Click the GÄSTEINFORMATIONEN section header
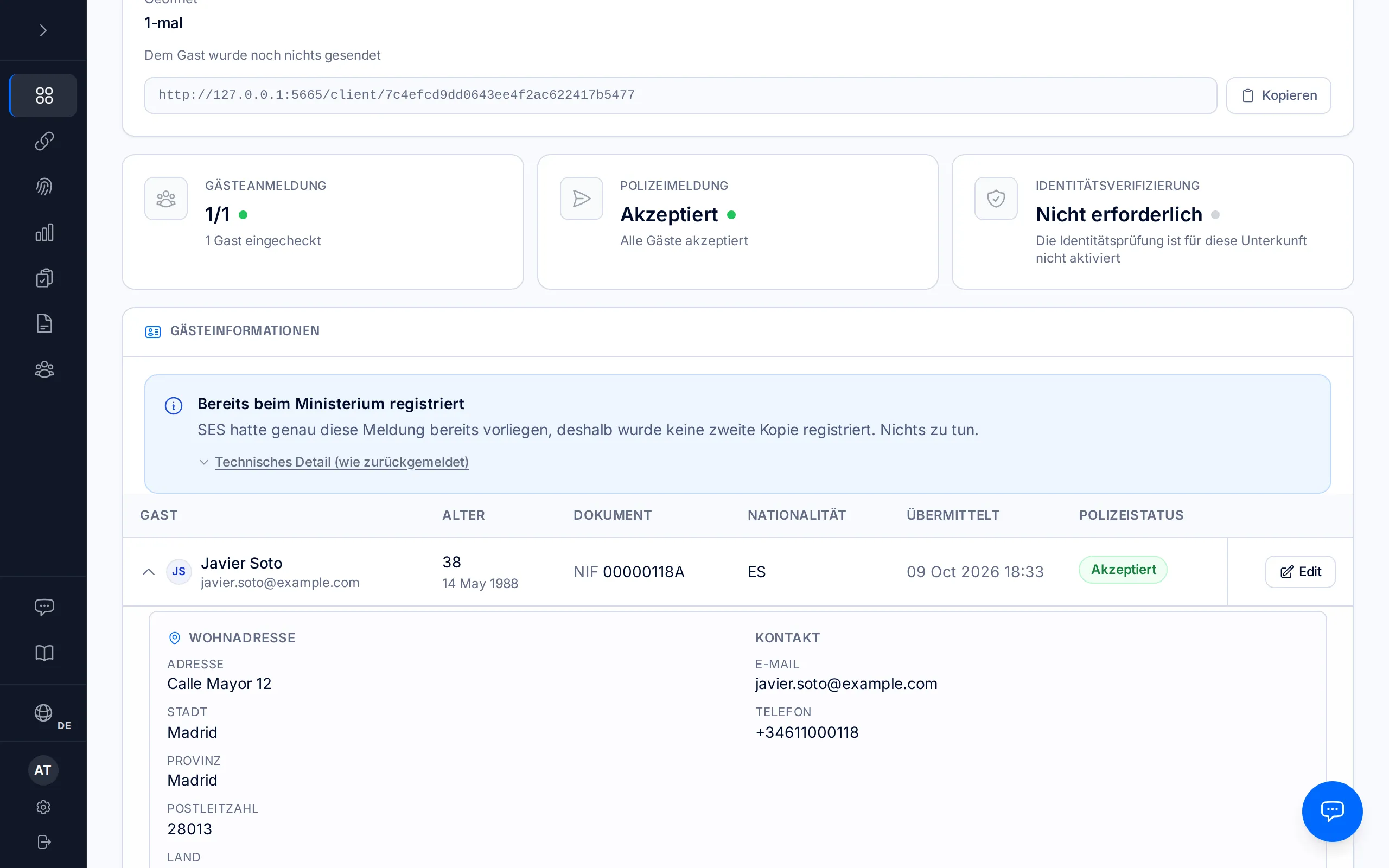Screen dimensions: 1389x868 245,331
